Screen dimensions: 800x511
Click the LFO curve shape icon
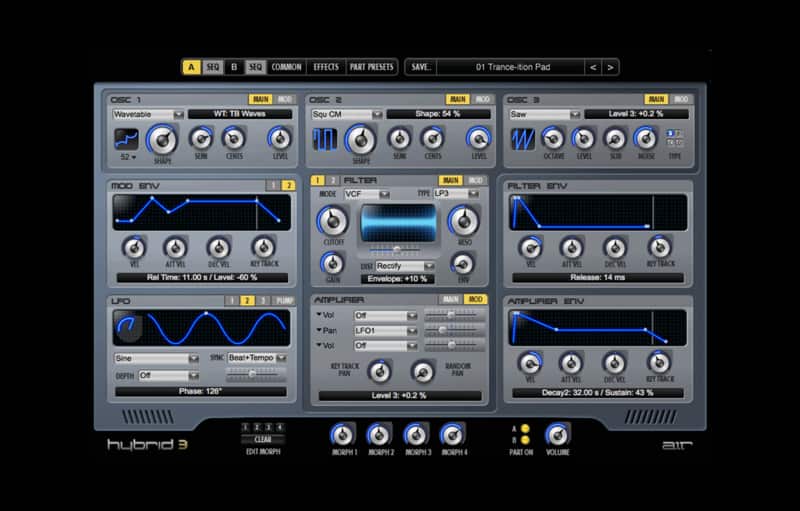point(128,326)
